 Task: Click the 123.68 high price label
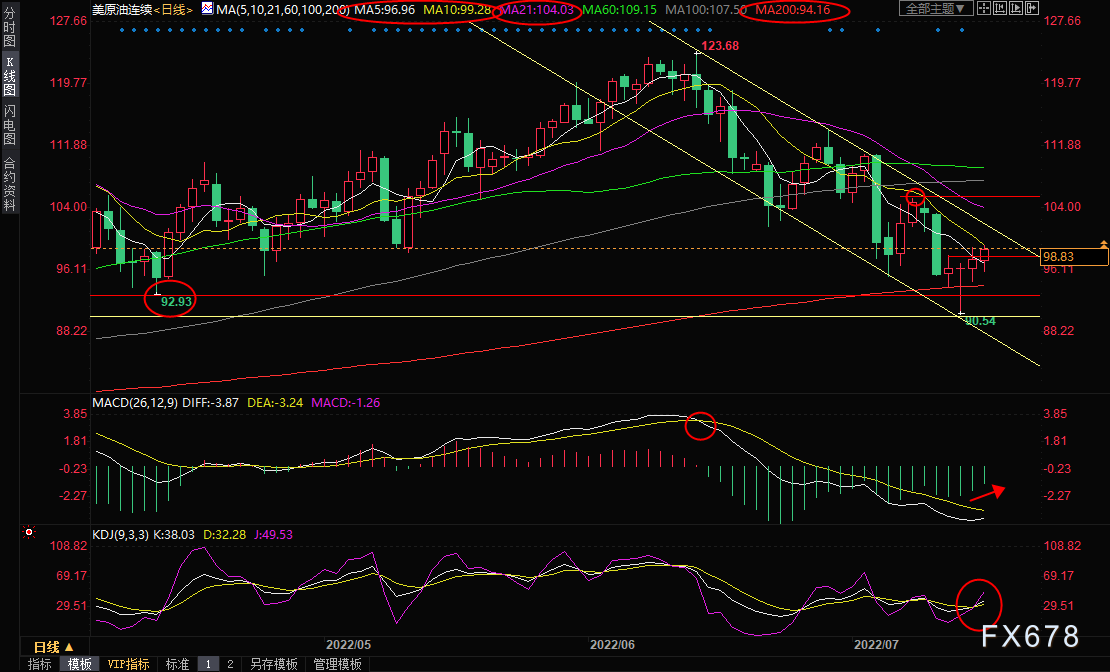(x=720, y=45)
